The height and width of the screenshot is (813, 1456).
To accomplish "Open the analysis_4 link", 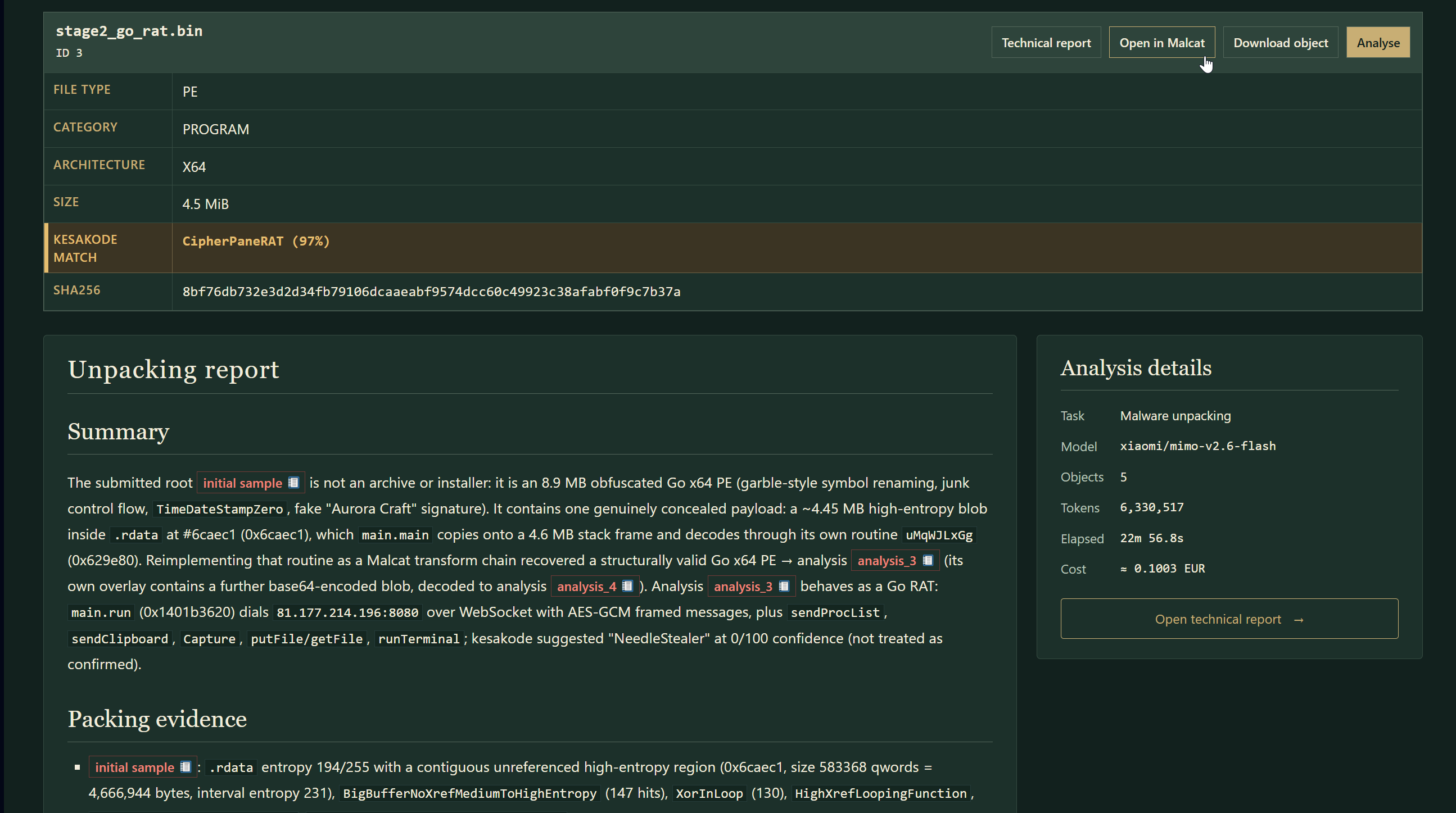I will [x=586, y=587].
